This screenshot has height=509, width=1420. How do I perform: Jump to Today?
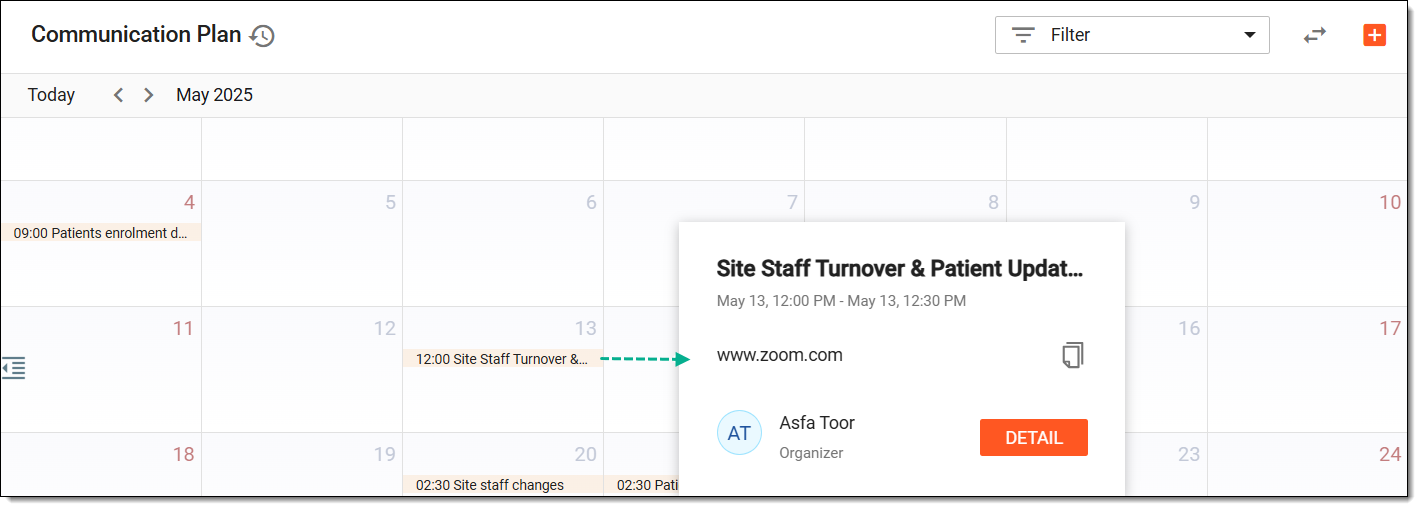pyautogui.click(x=51, y=95)
